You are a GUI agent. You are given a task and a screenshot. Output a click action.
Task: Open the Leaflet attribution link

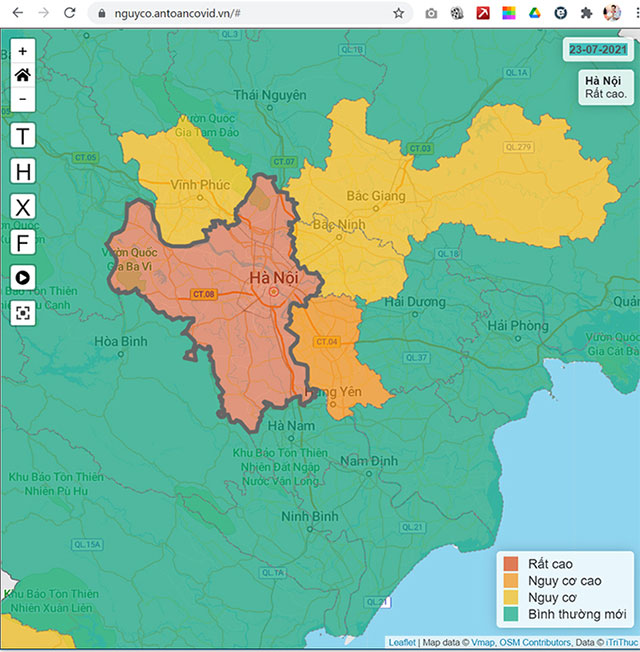click(402, 642)
